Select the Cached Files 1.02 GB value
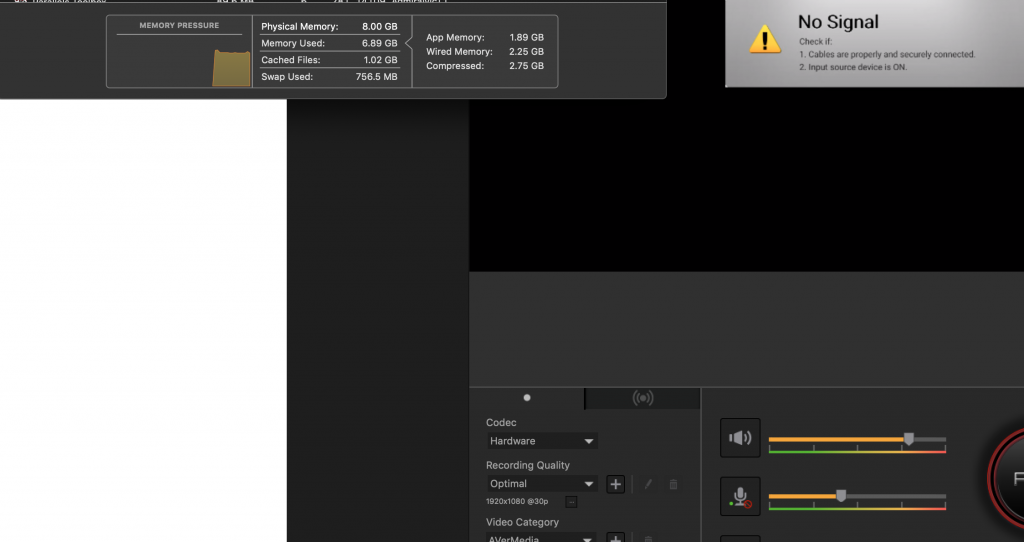Viewport: 1024px width, 542px height. (x=380, y=60)
